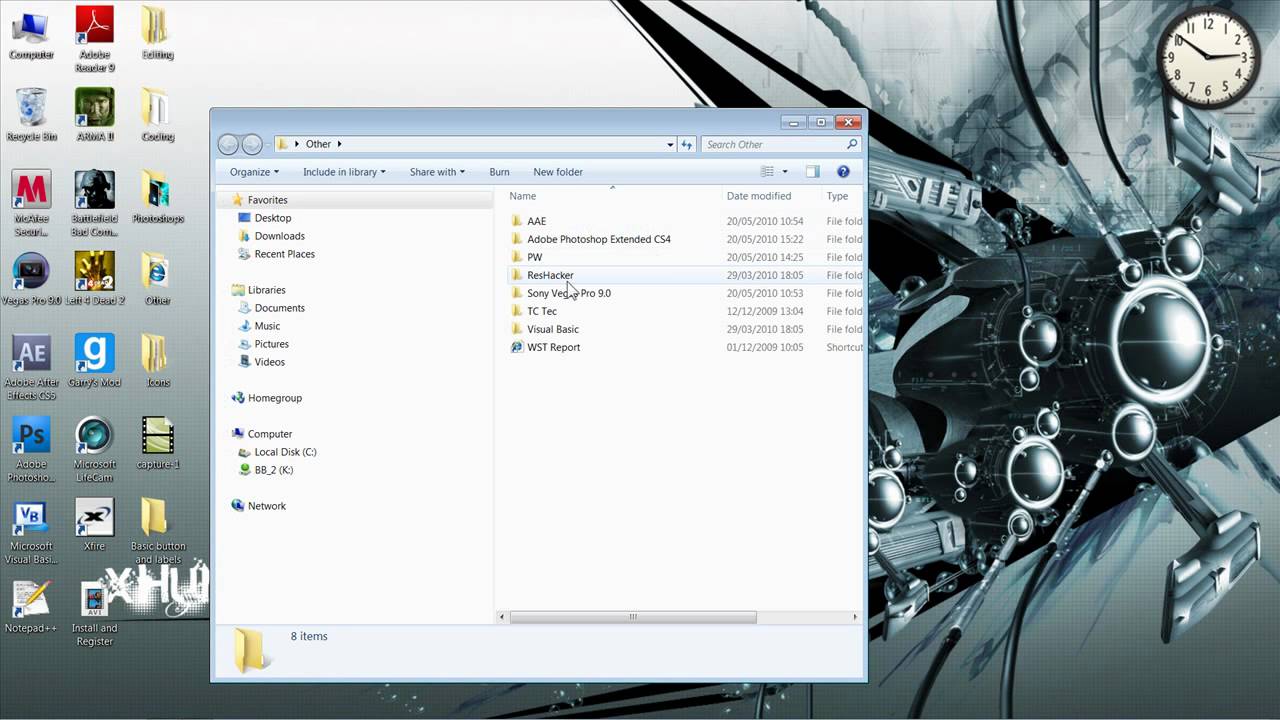Click the change your view icon
1280x720 pixels.
(x=767, y=172)
